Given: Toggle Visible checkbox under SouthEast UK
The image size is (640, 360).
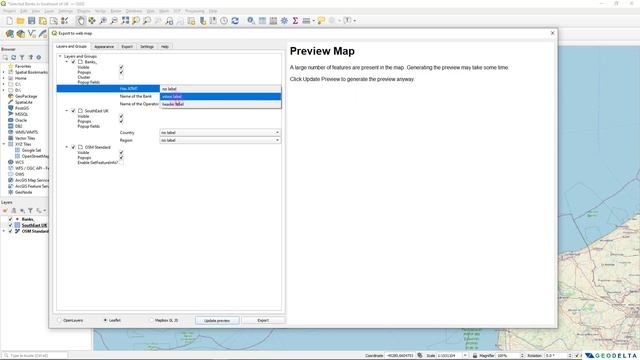Looking at the screenshot, I should click(121, 116).
